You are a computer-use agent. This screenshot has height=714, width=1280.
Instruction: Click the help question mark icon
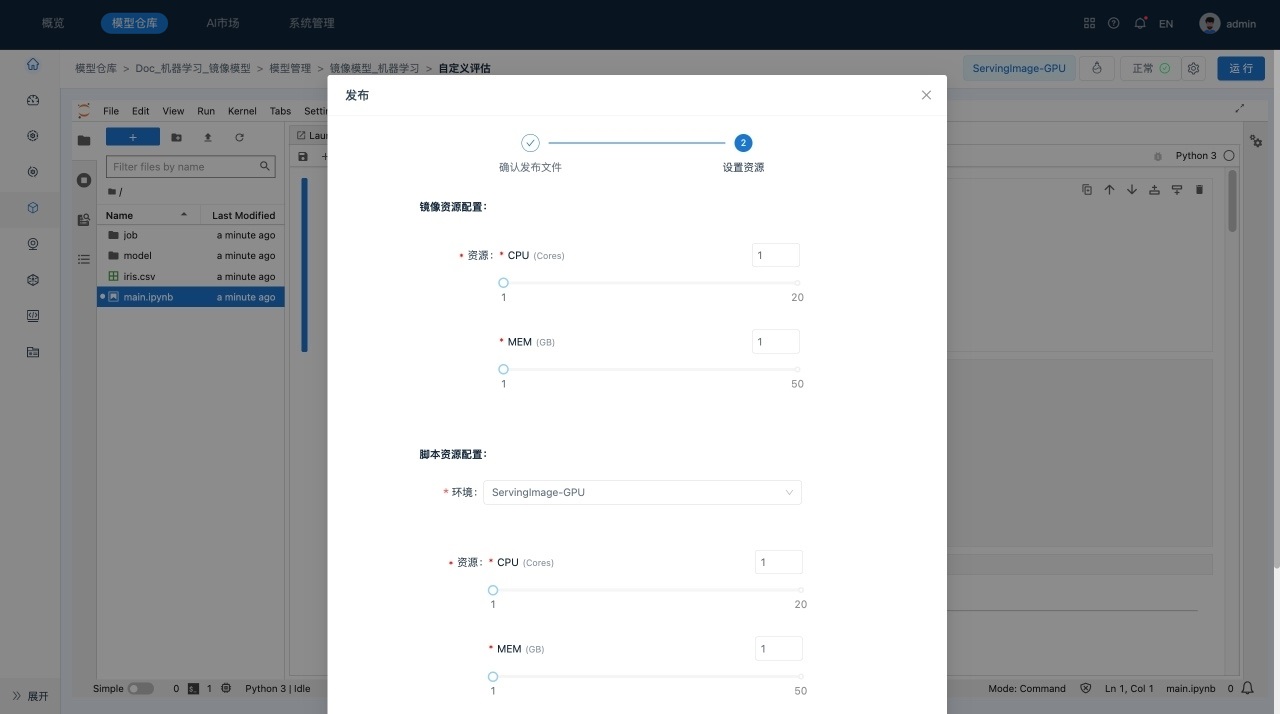coord(1114,23)
